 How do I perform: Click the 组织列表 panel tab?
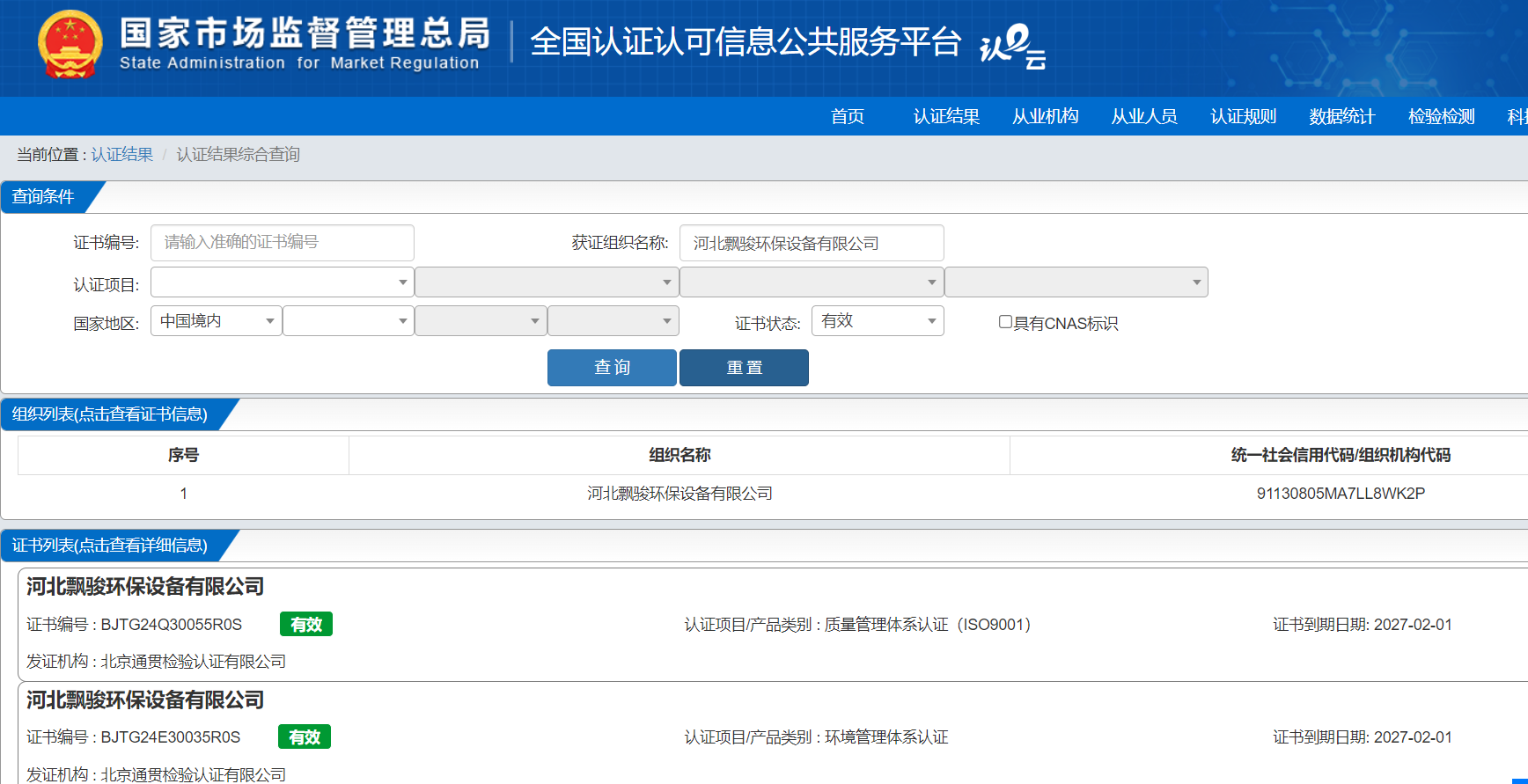[x=110, y=414]
